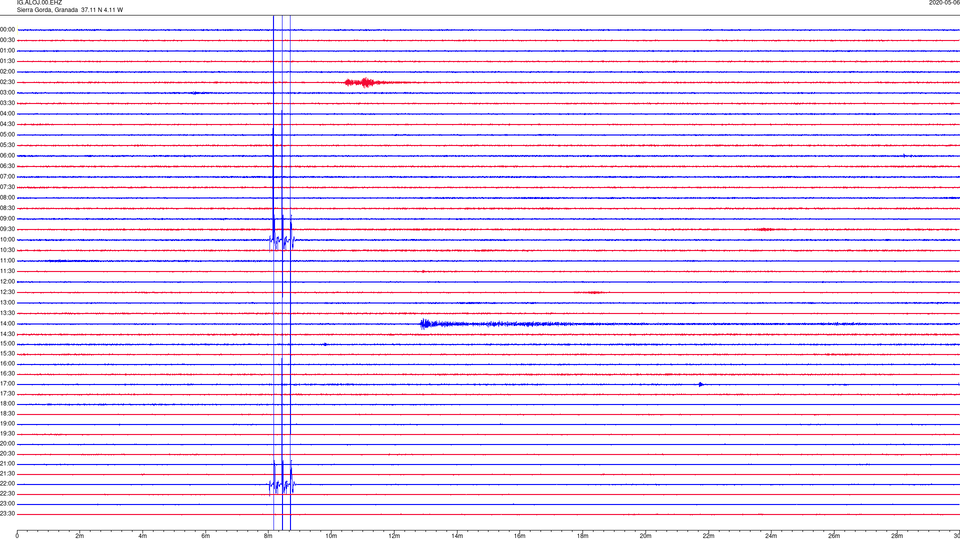Image resolution: width=960 pixels, height=540 pixels.
Task: Click the 15:00 trace time label
Action: click(x=7, y=343)
